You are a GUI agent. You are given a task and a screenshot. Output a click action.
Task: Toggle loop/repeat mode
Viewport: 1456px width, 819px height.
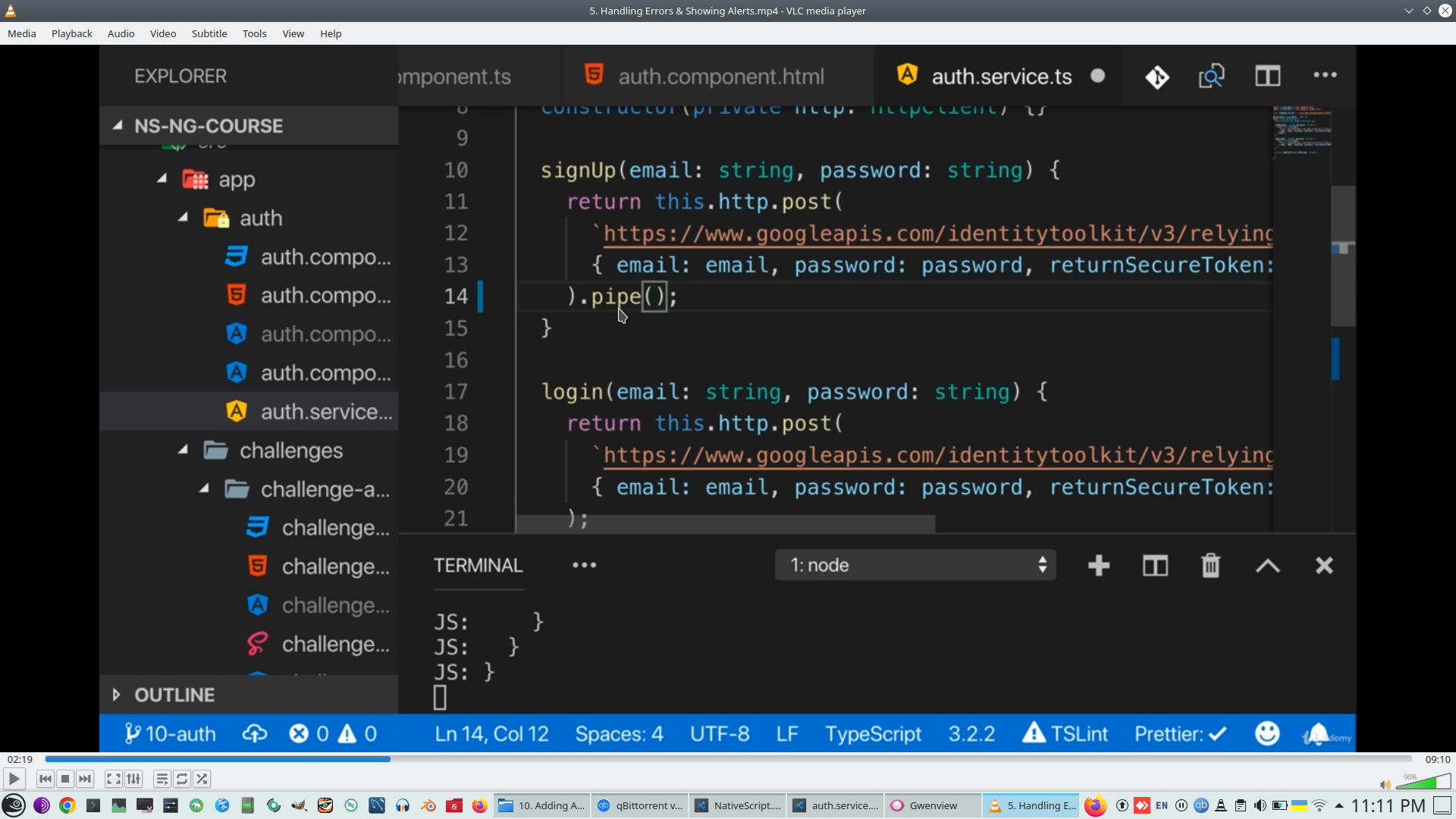[182, 779]
